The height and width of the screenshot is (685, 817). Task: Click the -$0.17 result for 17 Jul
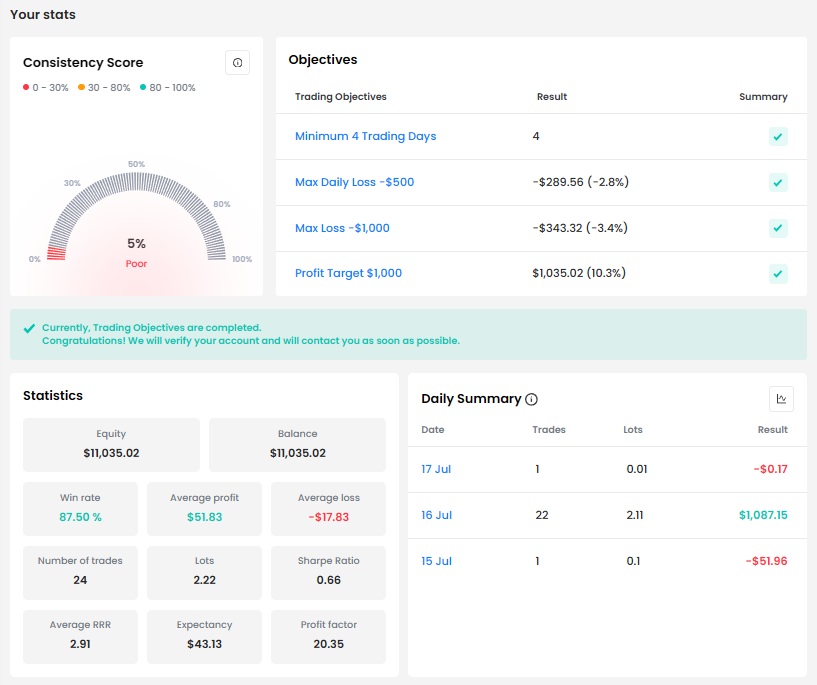(770, 469)
